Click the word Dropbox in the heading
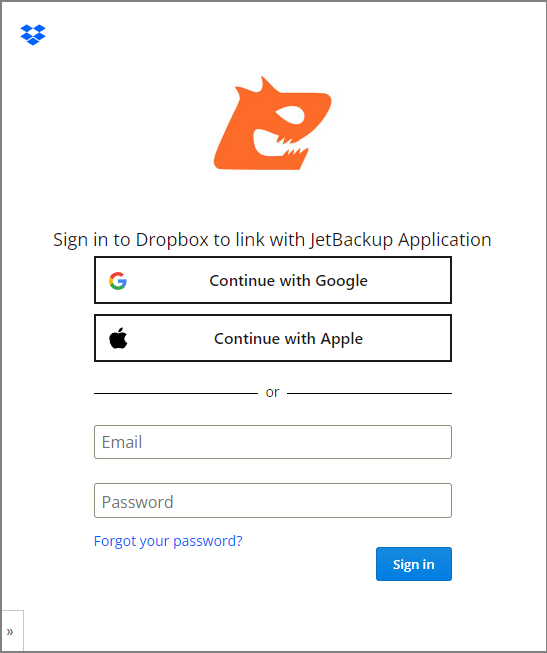Screen dimensions: 547x653 click(172, 240)
